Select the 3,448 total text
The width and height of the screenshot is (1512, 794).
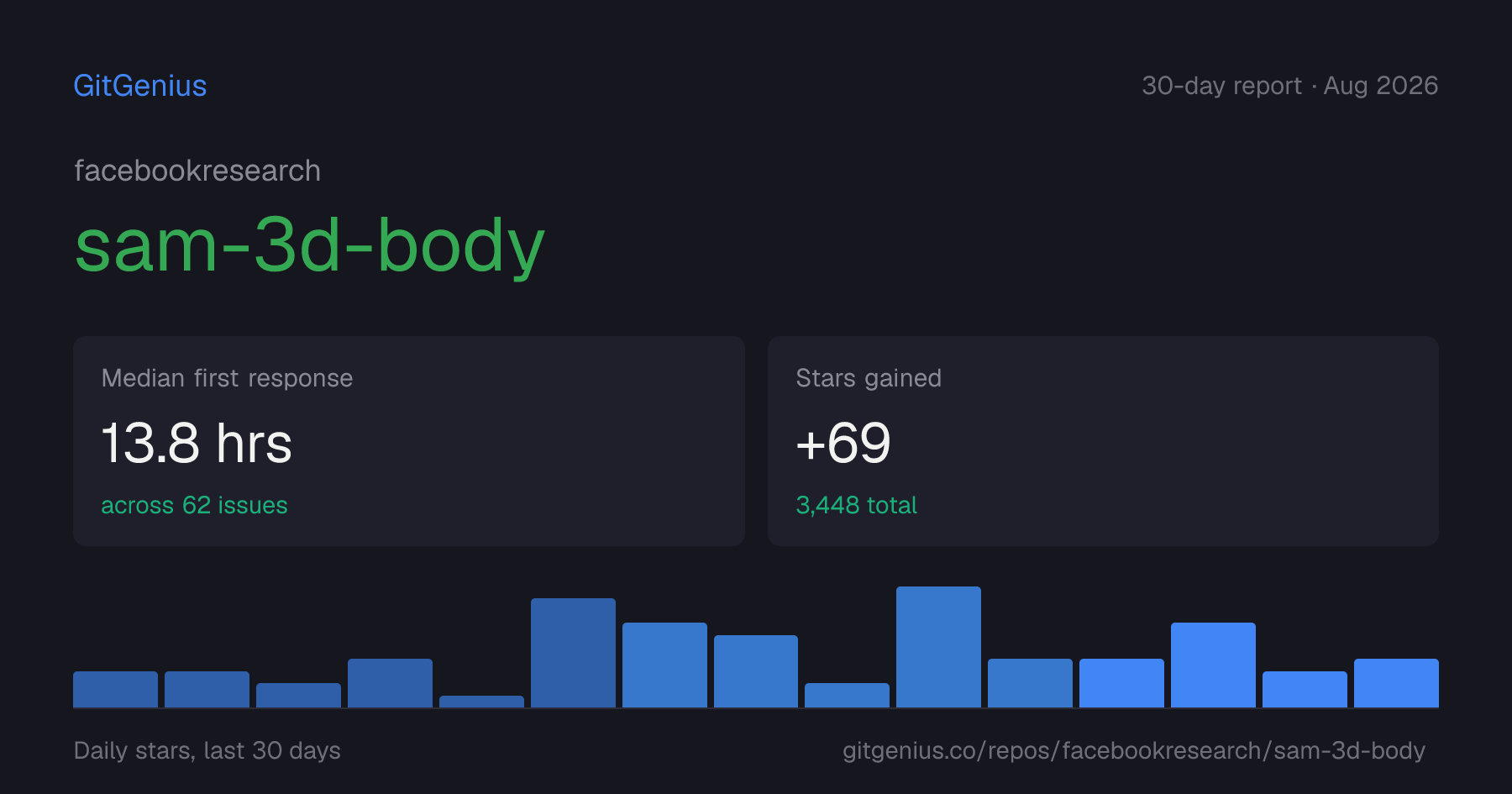tap(856, 505)
